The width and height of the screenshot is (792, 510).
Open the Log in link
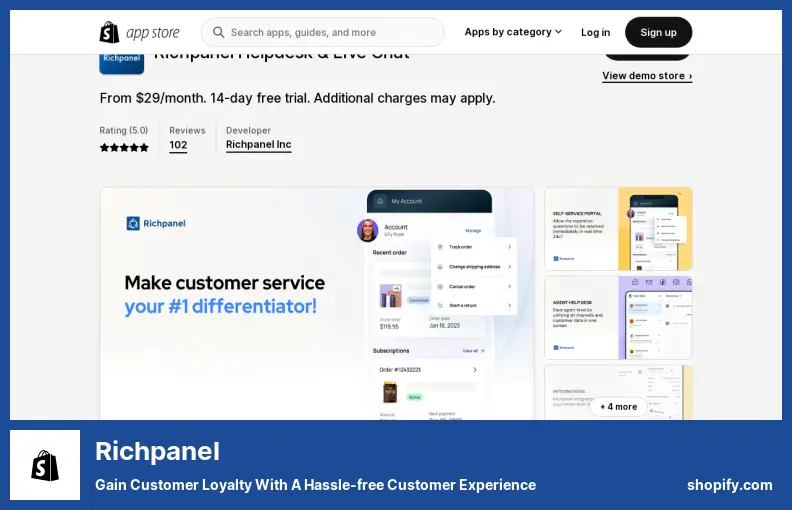596,32
